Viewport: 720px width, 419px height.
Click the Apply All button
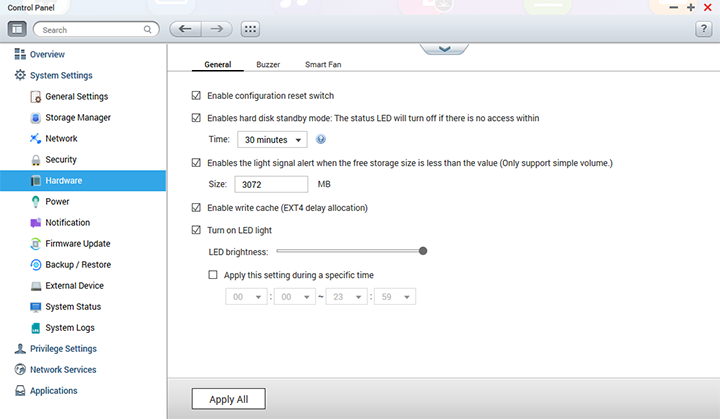(229, 399)
